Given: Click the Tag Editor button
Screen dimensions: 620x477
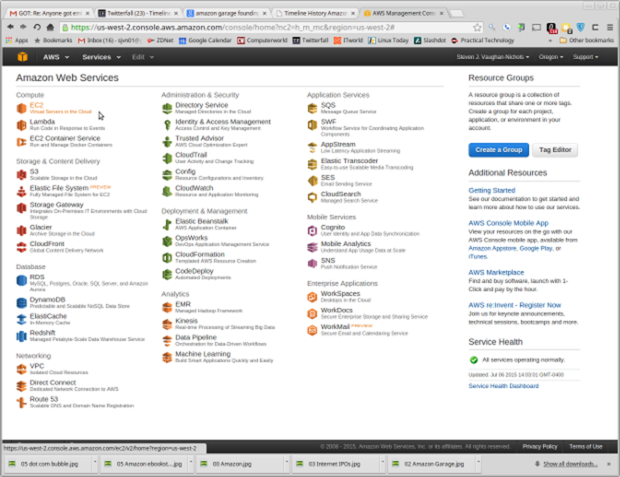Looking at the screenshot, I should (555, 150).
